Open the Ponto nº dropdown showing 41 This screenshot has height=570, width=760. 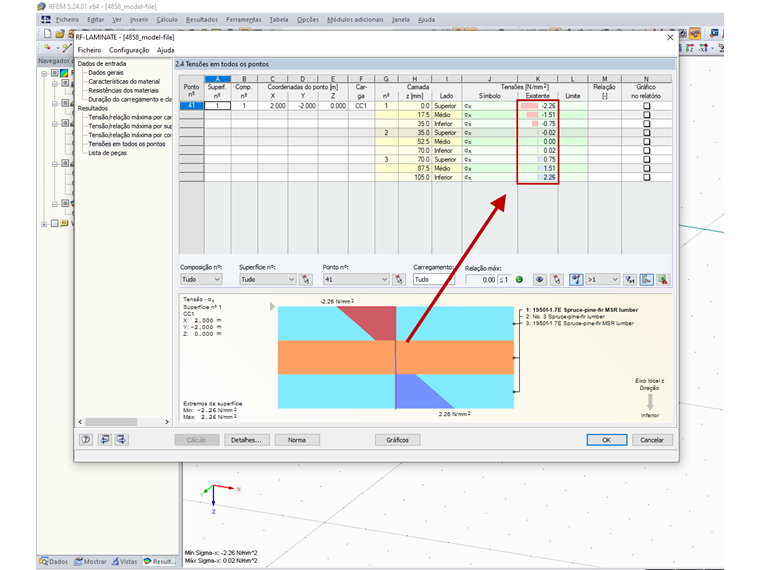click(356, 280)
